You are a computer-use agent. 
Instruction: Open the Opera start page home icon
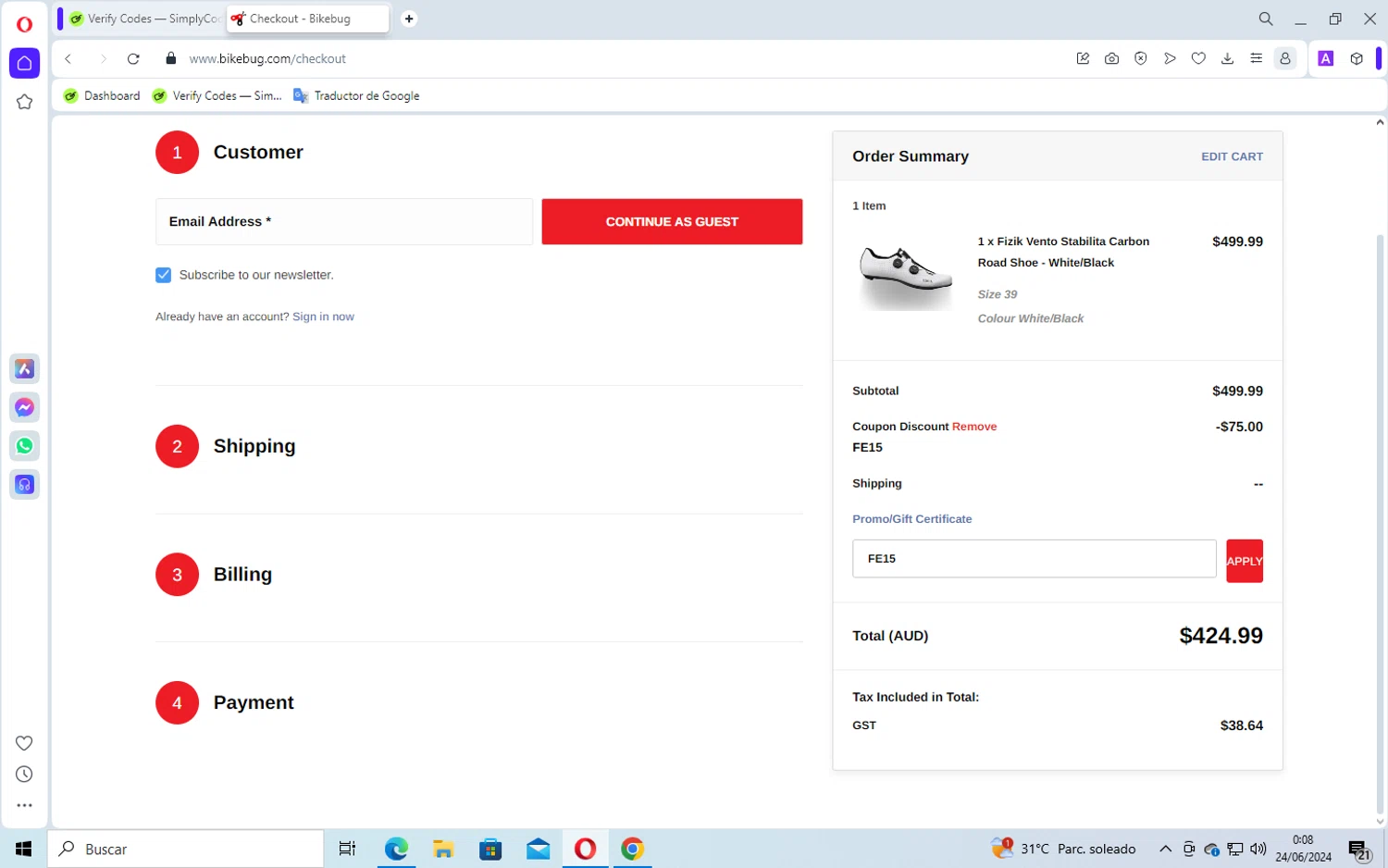point(24,63)
